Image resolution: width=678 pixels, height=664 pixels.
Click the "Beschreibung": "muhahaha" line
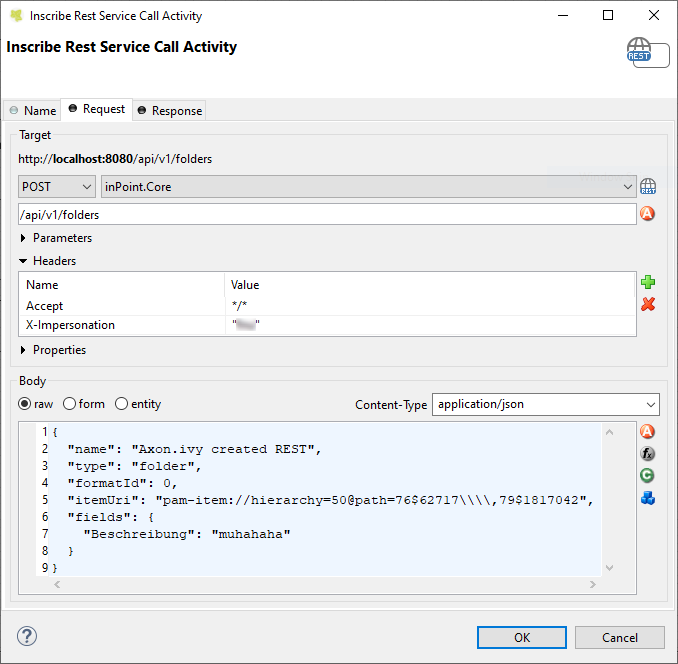(187, 534)
